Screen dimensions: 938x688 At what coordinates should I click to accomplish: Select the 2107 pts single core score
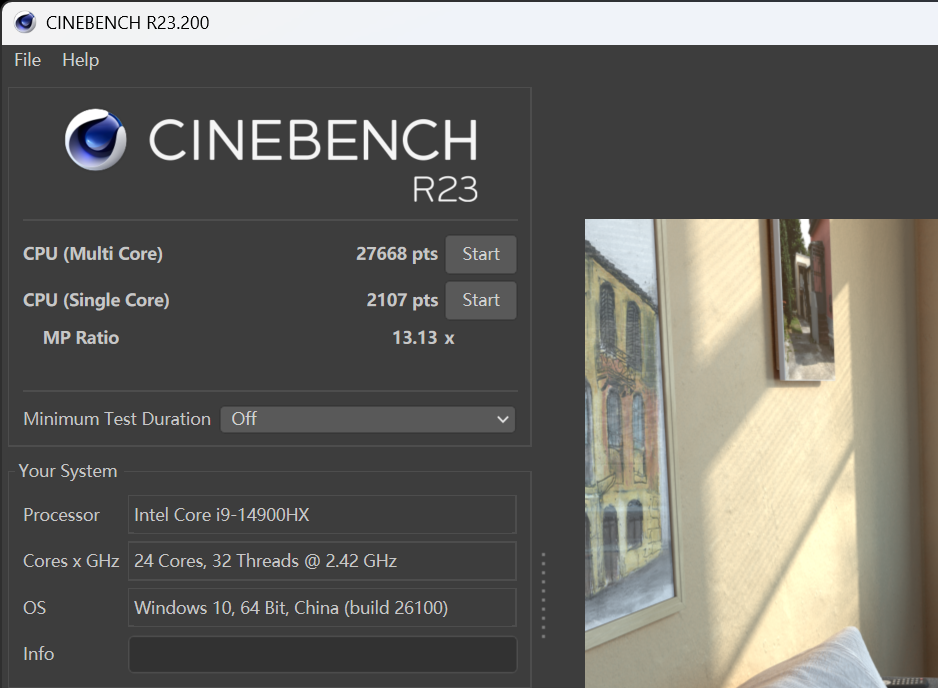402,300
